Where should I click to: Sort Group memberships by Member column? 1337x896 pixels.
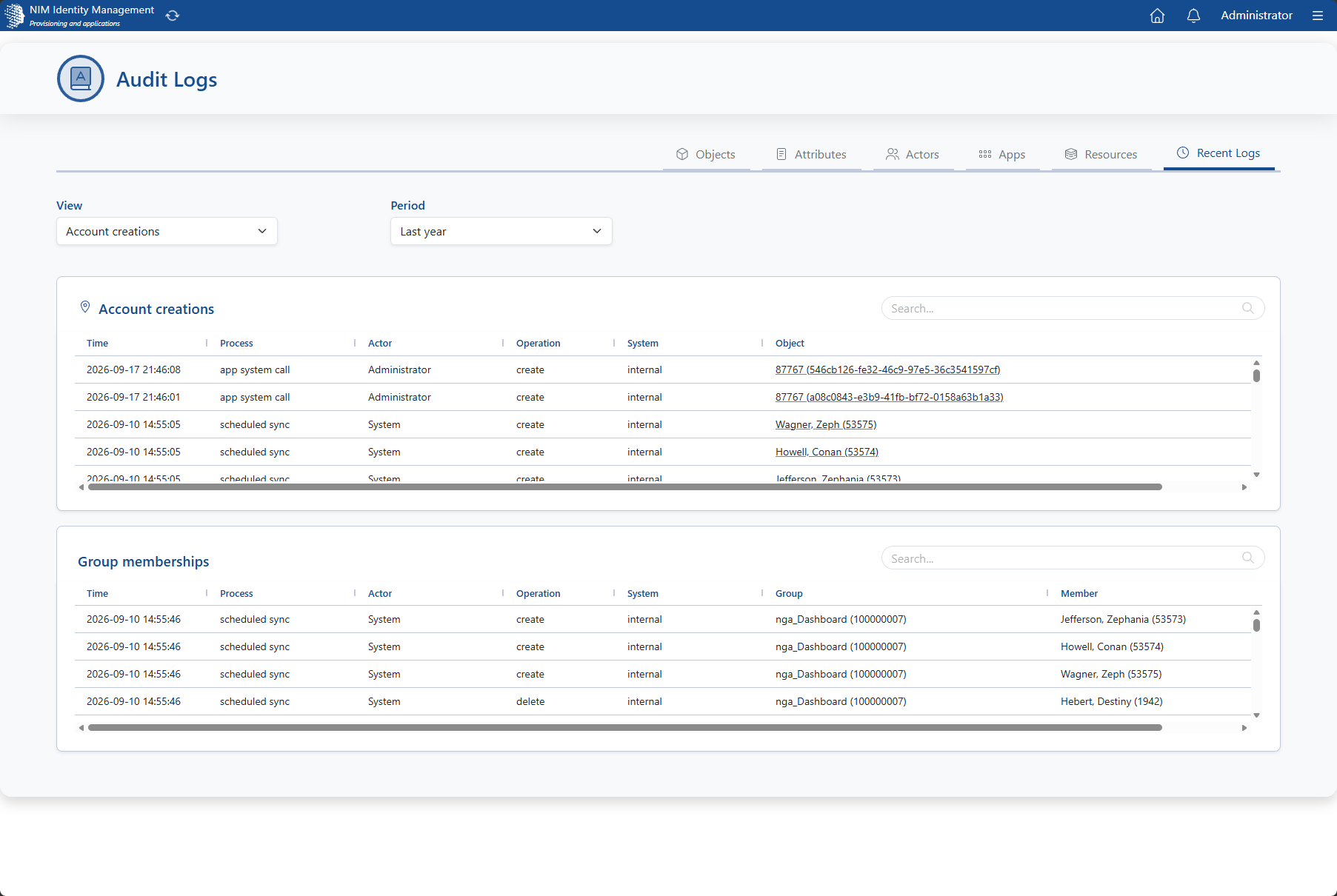(x=1079, y=593)
